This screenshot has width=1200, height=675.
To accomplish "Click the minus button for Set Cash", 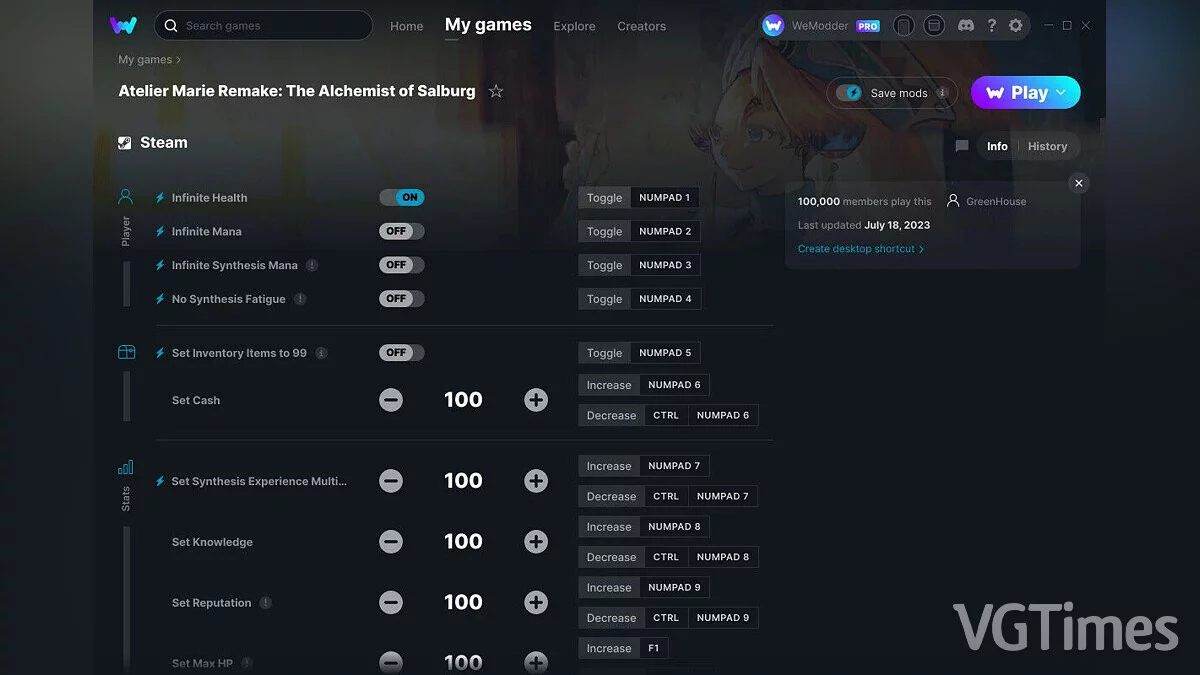I will pos(391,400).
